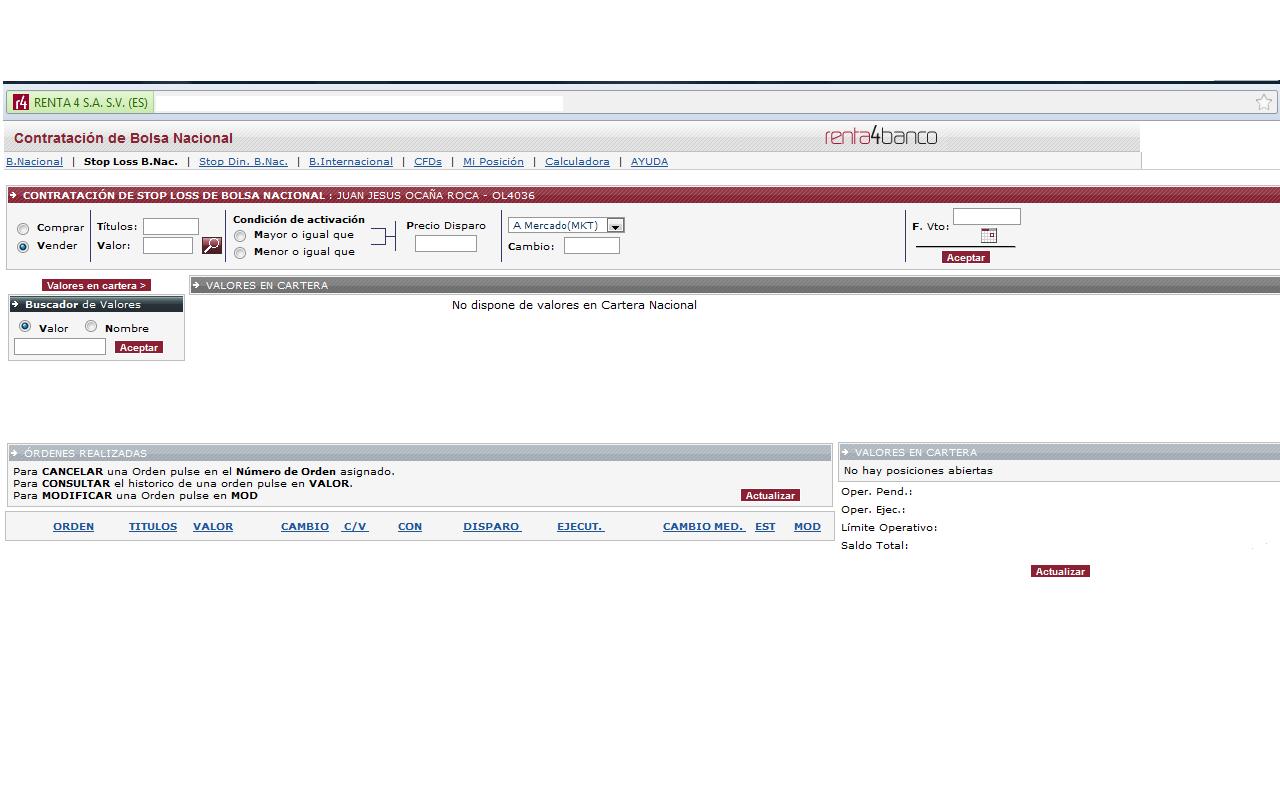Click Aceptar button under F. Vto

965,257
